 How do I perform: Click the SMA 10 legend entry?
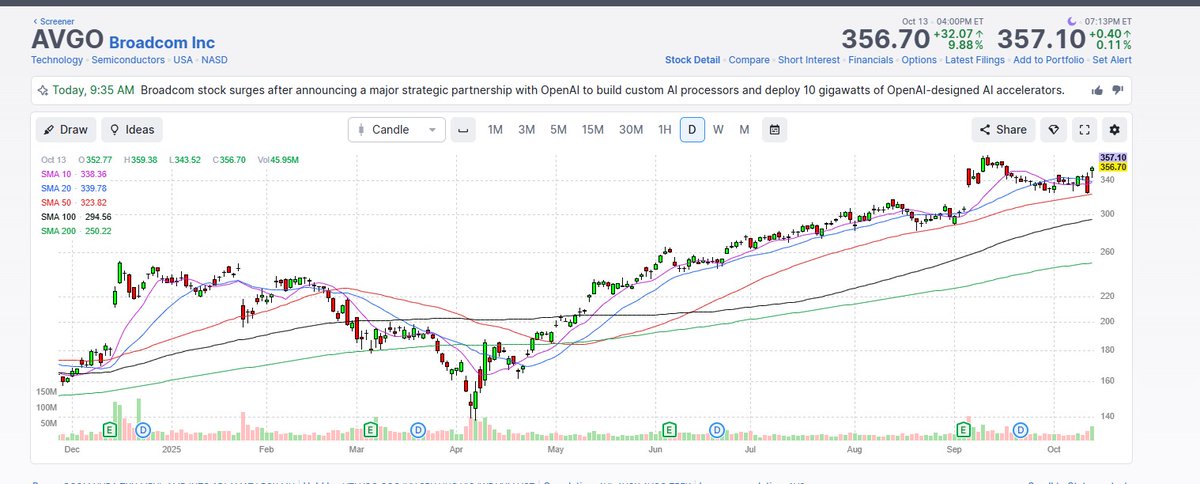coord(74,174)
